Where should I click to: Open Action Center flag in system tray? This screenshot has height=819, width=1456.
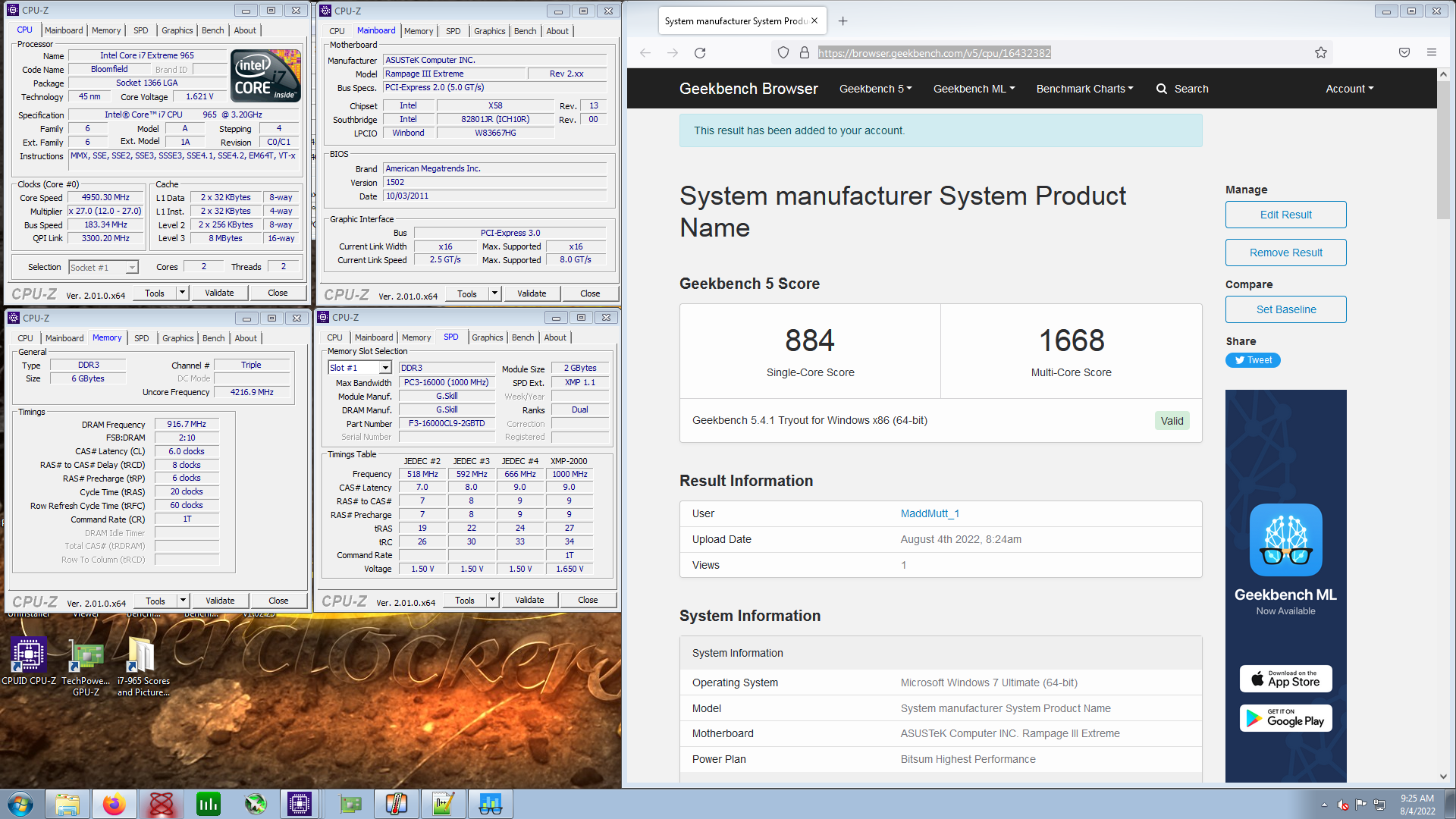click(1361, 805)
